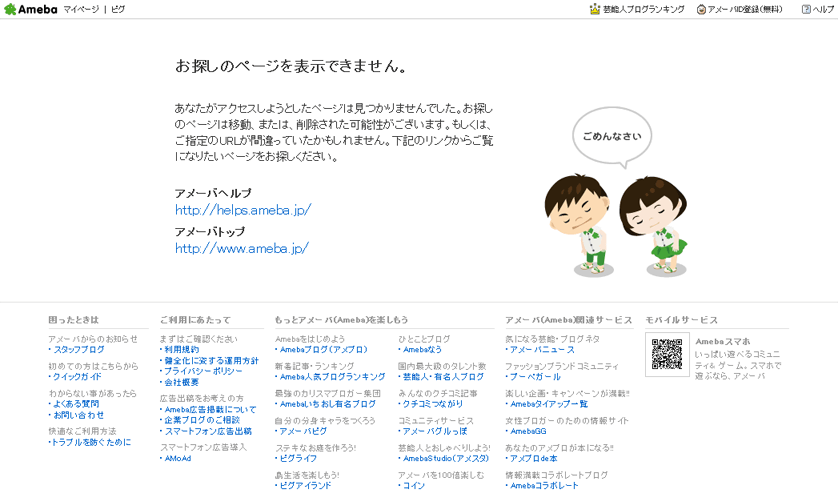Open アメーバグルっぽ link

[435, 431]
